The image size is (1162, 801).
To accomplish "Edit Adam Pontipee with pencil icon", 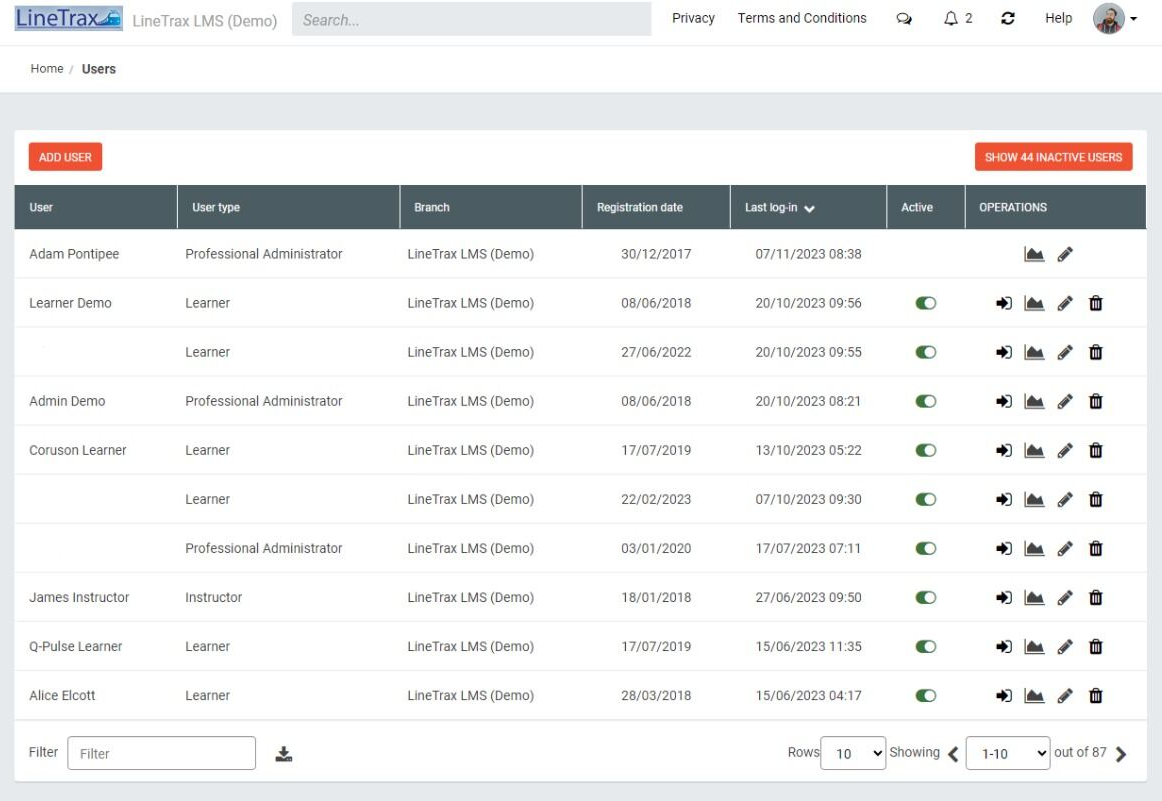I will [x=1065, y=254].
